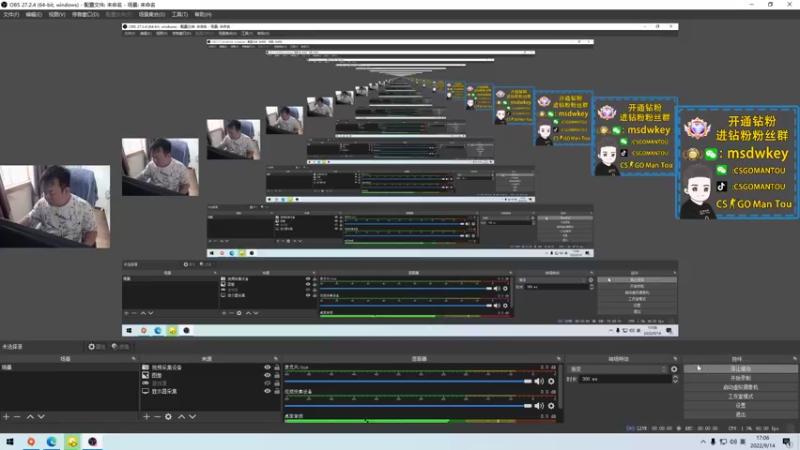The width and height of the screenshot is (800, 450).
Task: Undock the 转场特效 transitions panel
Action: [675, 359]
